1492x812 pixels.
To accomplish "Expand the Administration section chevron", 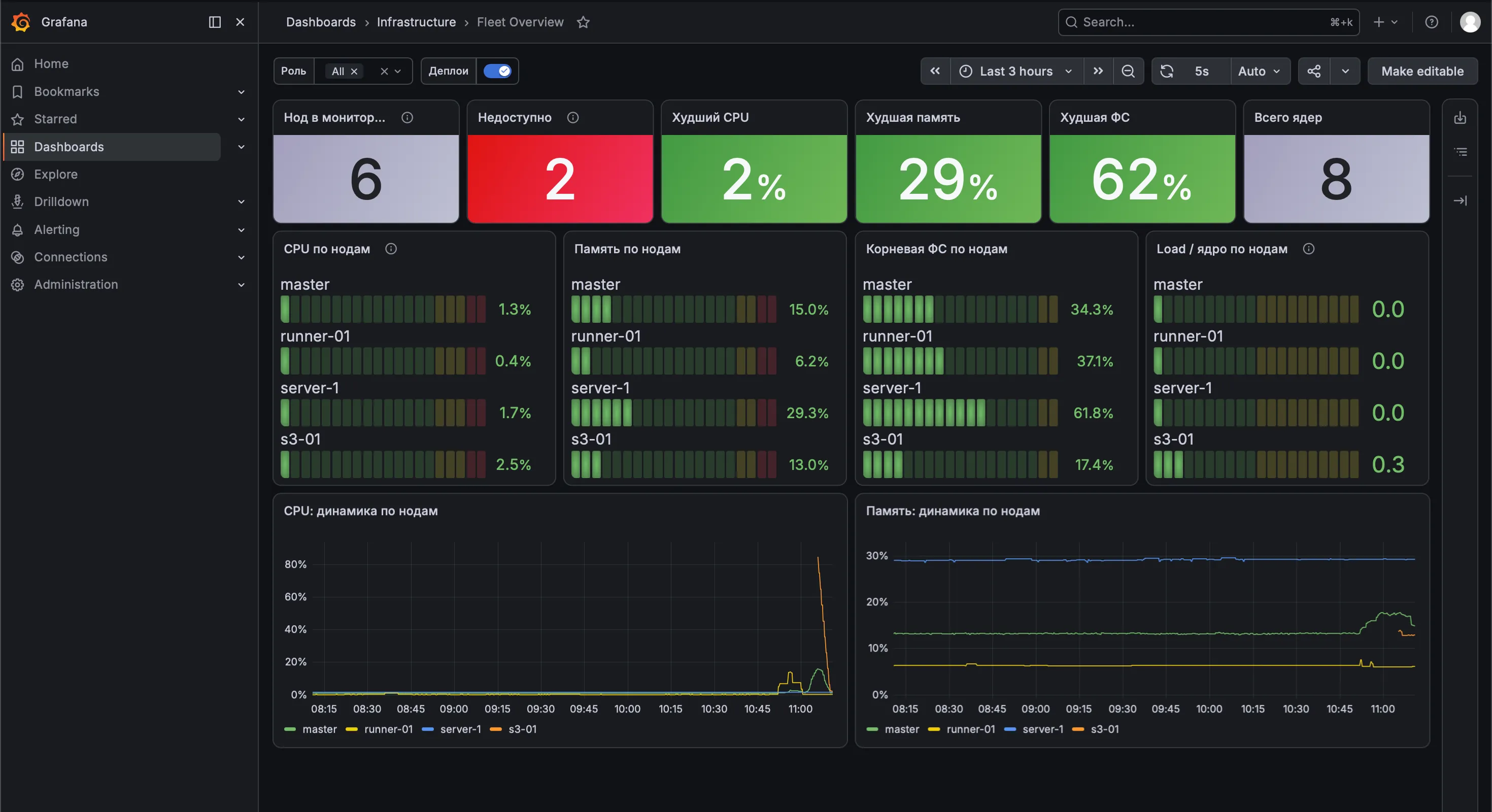I will point(242,284).
